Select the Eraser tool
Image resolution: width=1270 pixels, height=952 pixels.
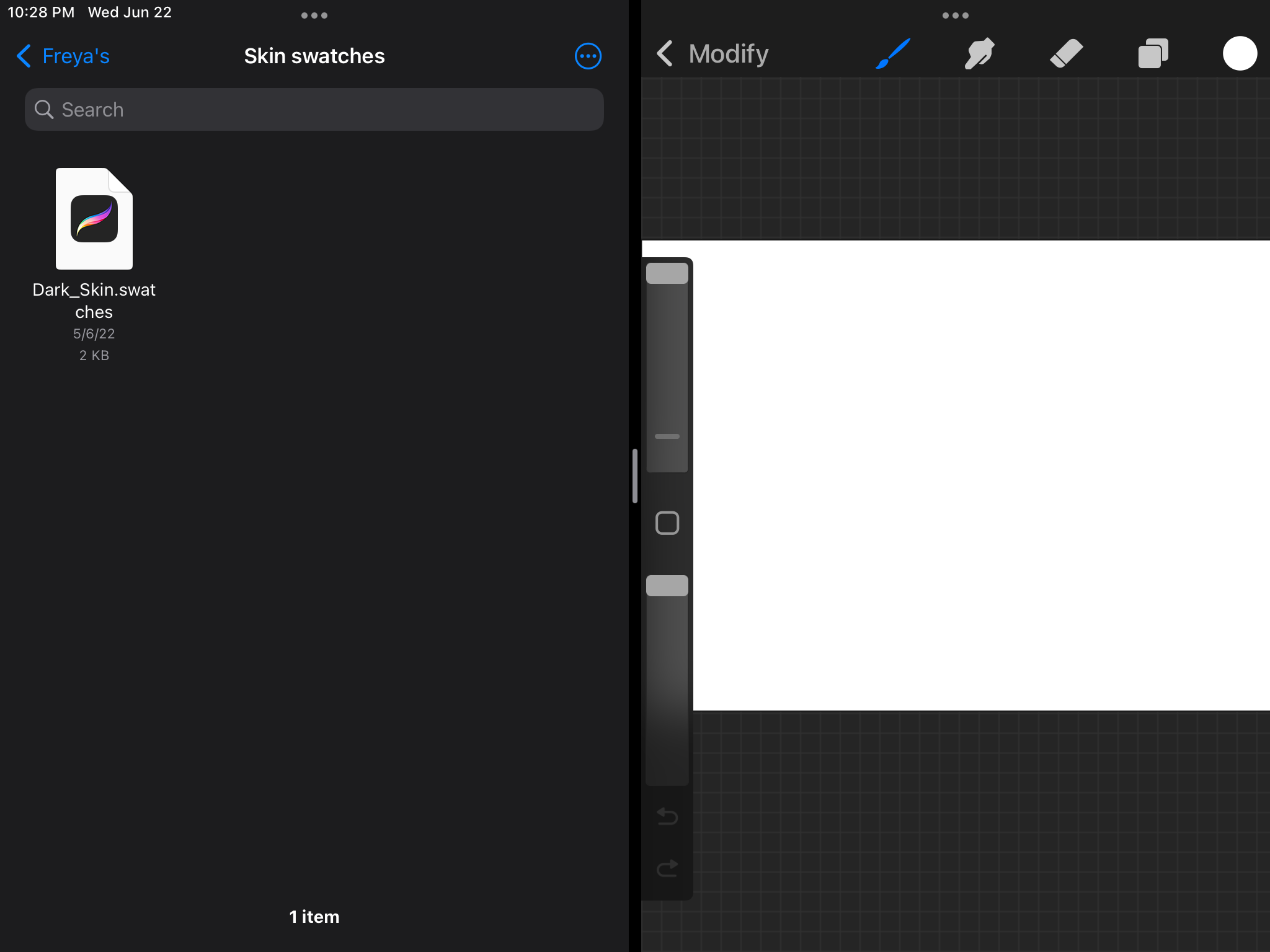(x=1066, y=53)
